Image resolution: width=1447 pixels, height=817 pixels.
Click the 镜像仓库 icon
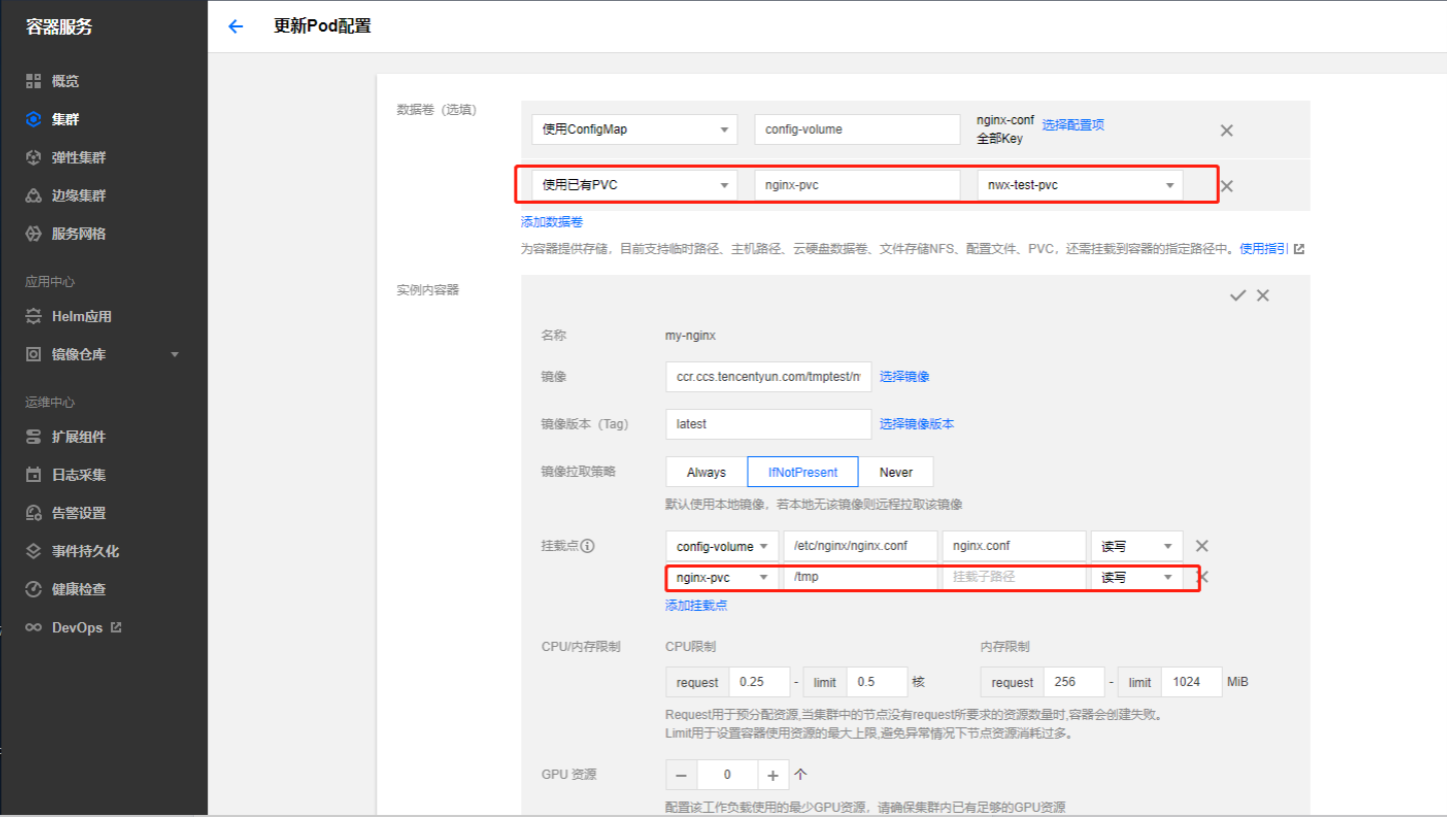tap(33, 354)
